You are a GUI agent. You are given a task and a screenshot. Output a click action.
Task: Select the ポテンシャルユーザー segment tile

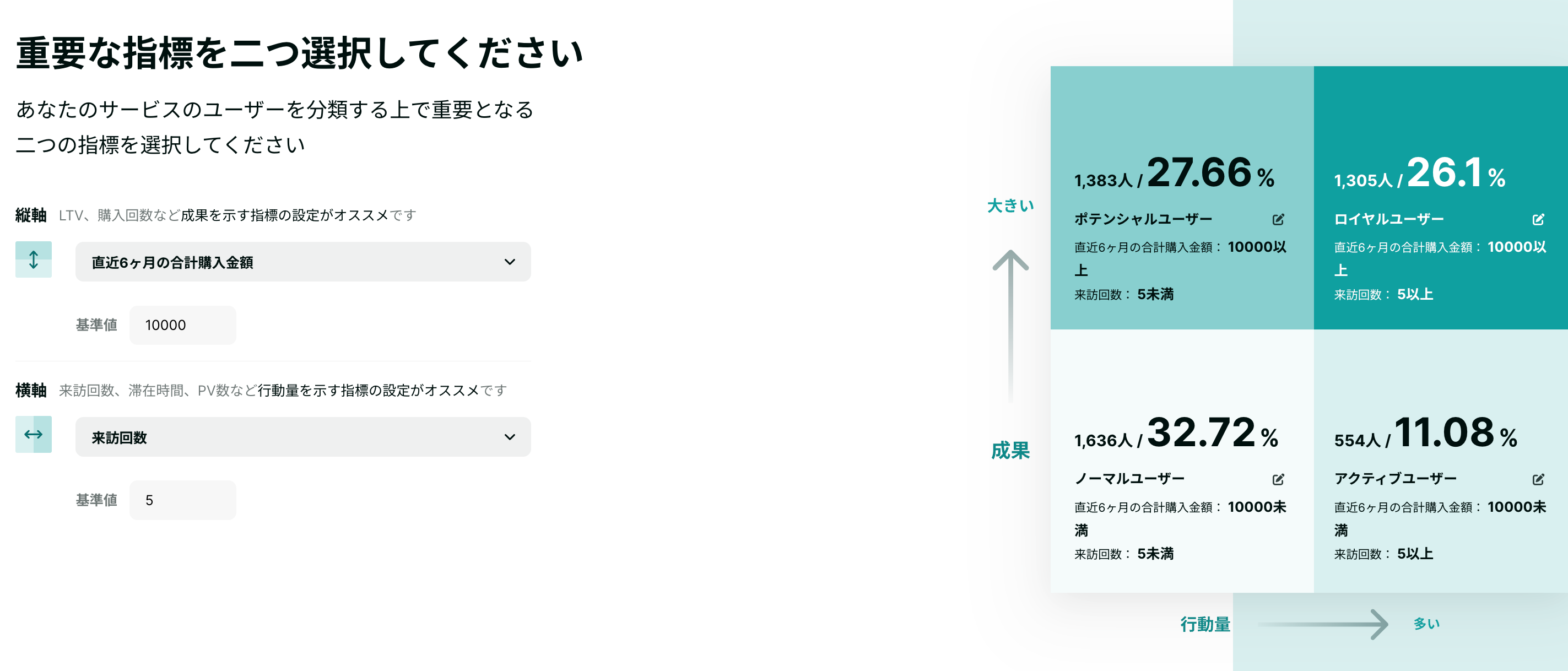1182,197
